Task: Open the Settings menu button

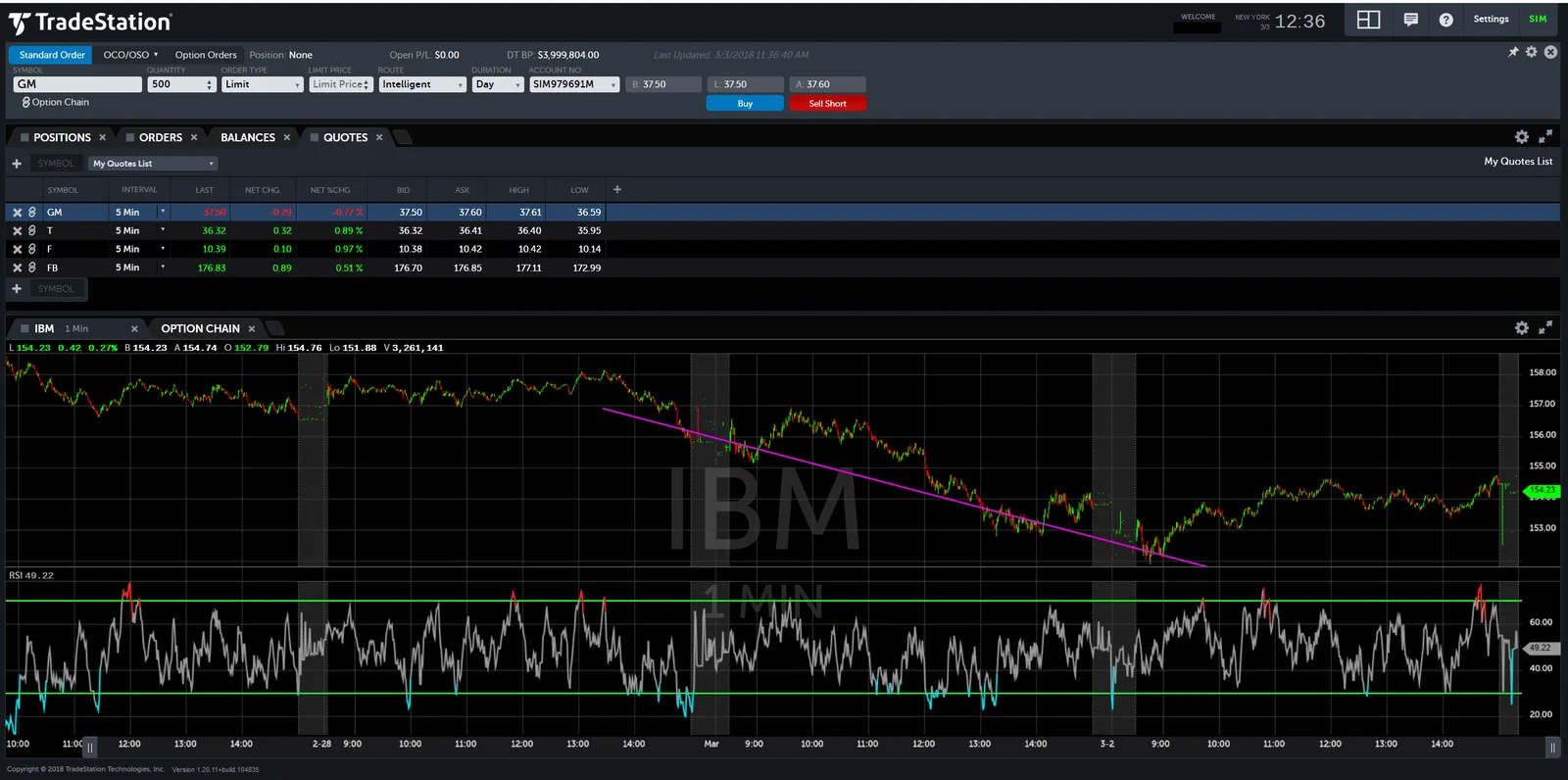Action: point(1491,20)
